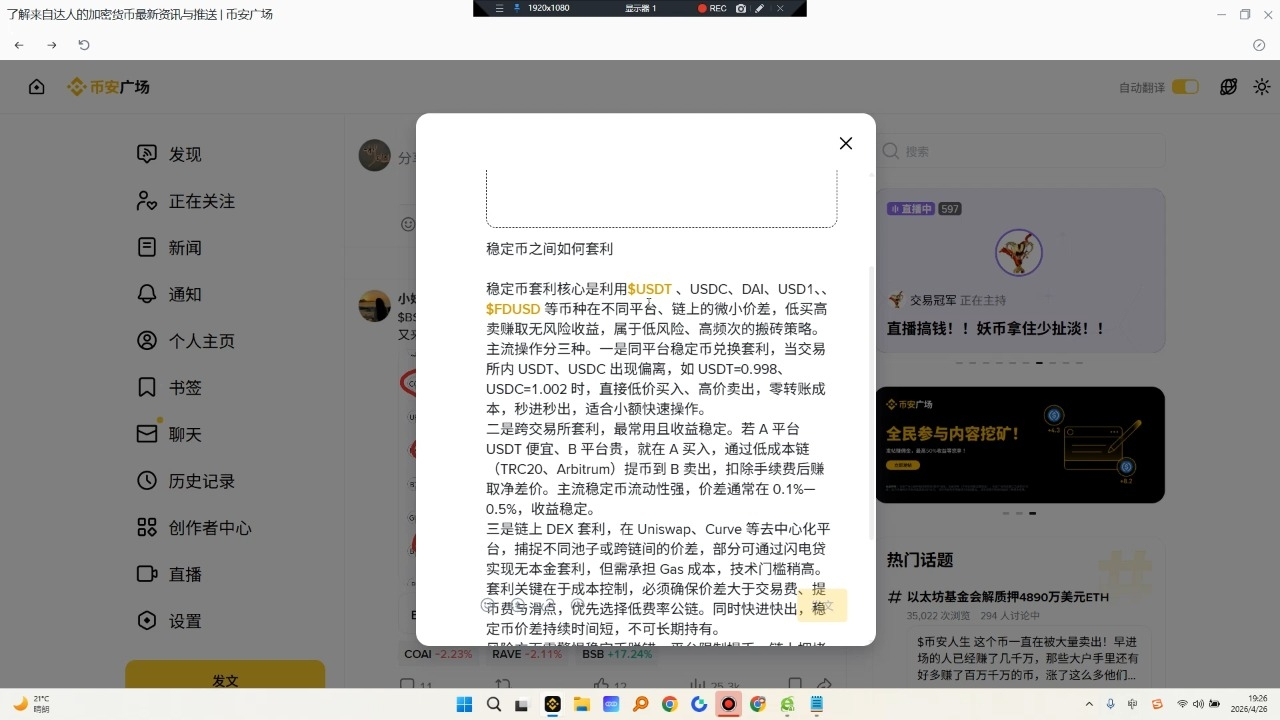
Task: Open 通知 in the sidebar
Action: [169, 294]
